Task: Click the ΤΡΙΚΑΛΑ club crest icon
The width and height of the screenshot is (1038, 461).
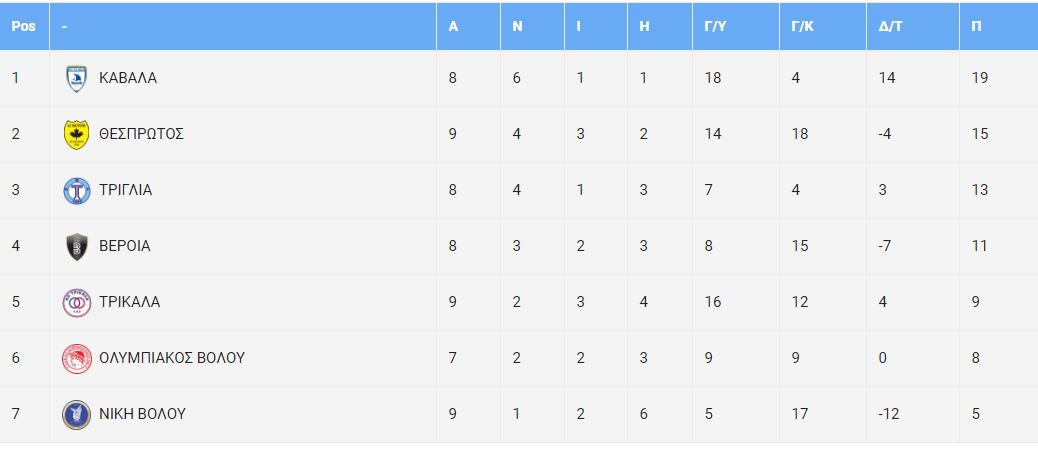Action: click(x=77, y=303)
